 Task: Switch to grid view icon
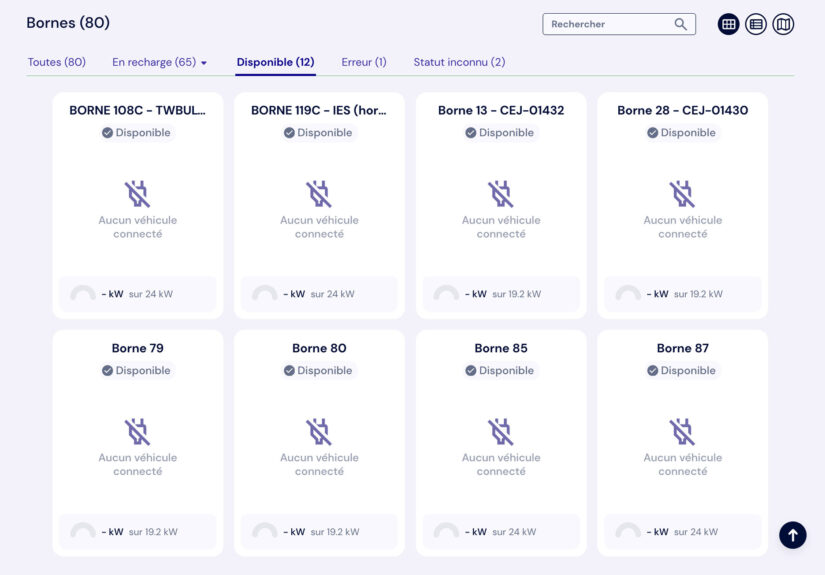point(729,24)
